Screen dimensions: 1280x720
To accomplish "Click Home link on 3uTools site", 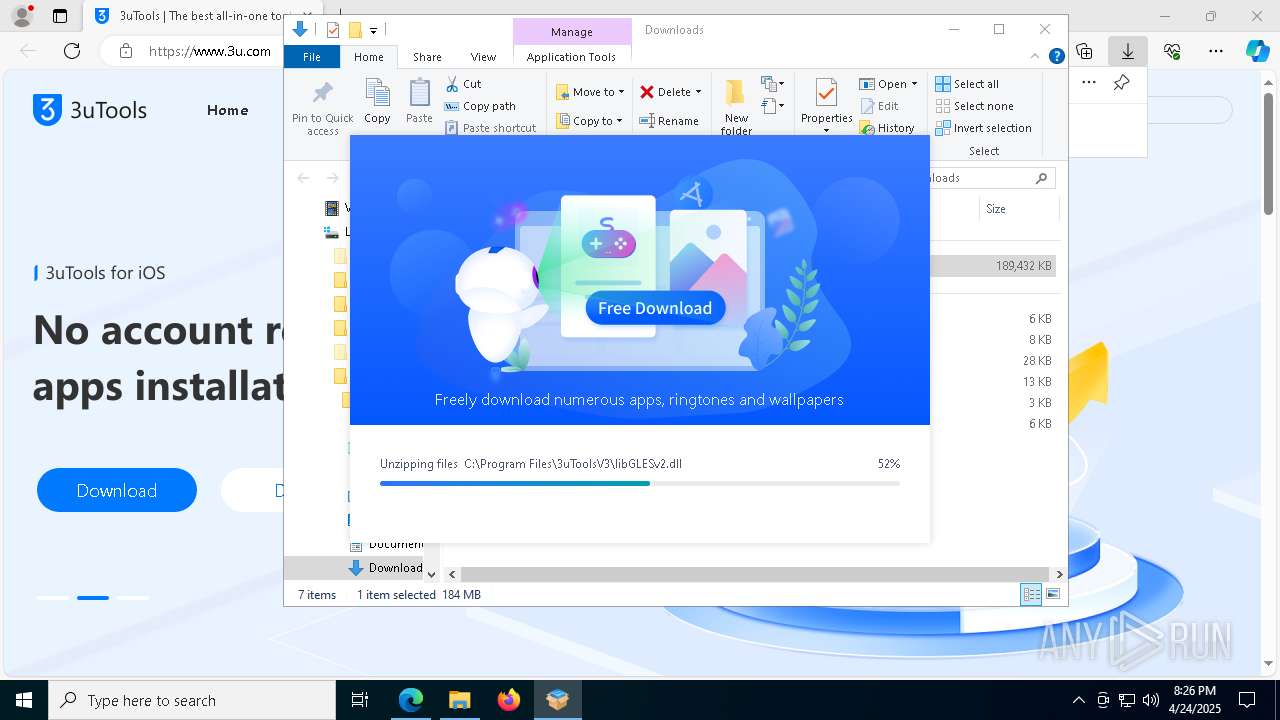I will (227, 110).
